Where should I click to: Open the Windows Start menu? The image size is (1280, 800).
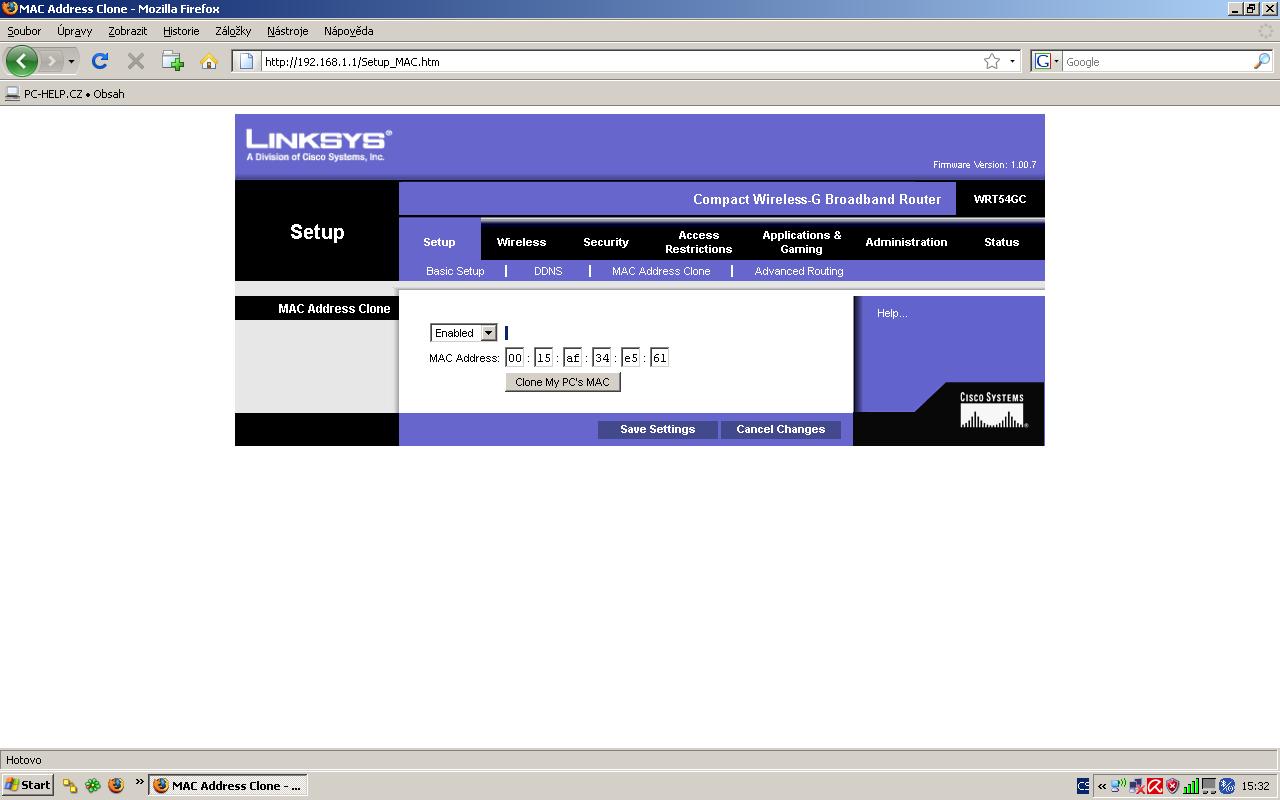(28, 785)
